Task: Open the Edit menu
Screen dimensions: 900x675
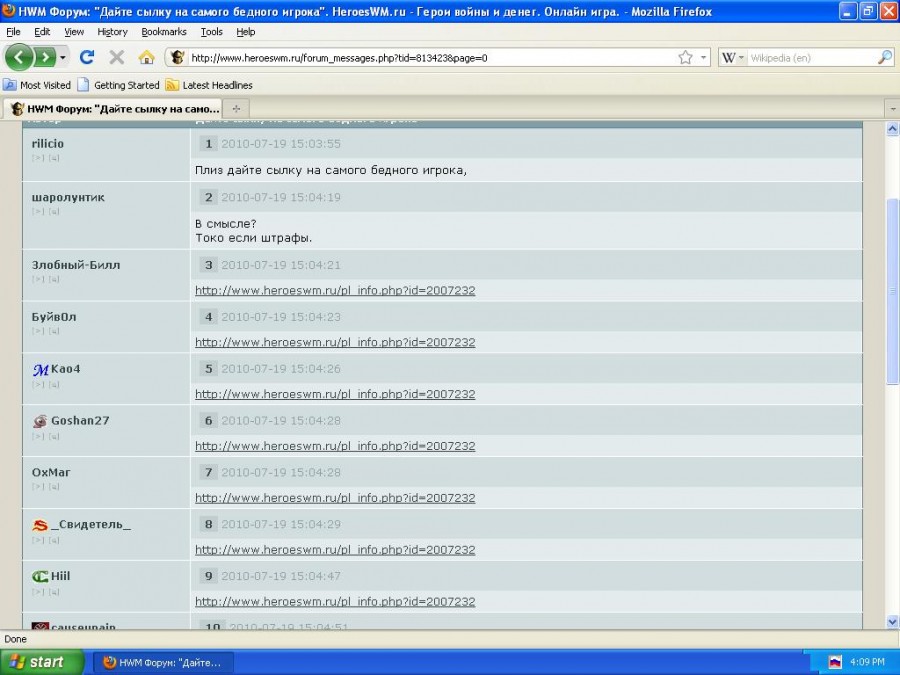Action: (42, 32)
